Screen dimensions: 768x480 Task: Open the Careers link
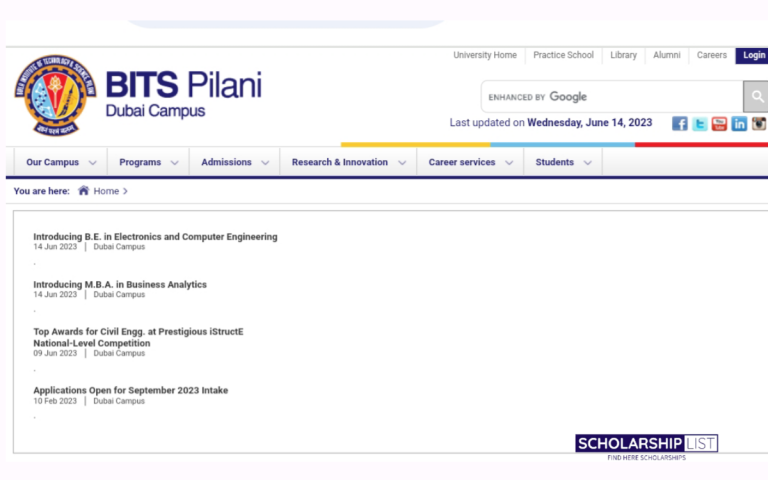click(712, 55)
